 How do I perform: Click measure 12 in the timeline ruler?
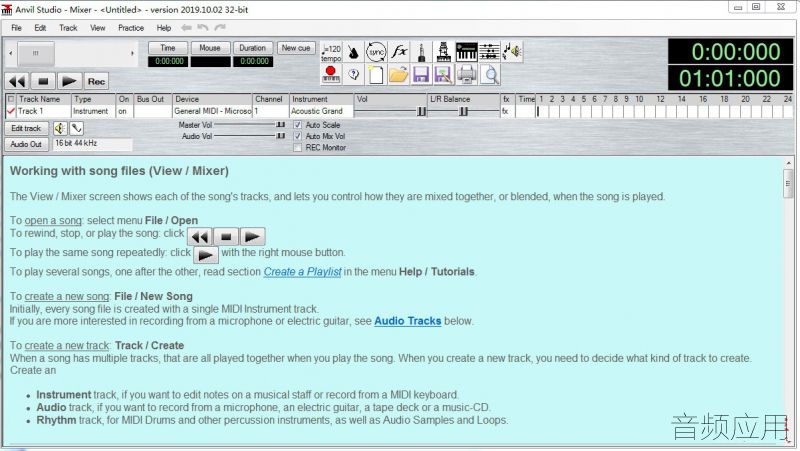[x=660, y=99]
